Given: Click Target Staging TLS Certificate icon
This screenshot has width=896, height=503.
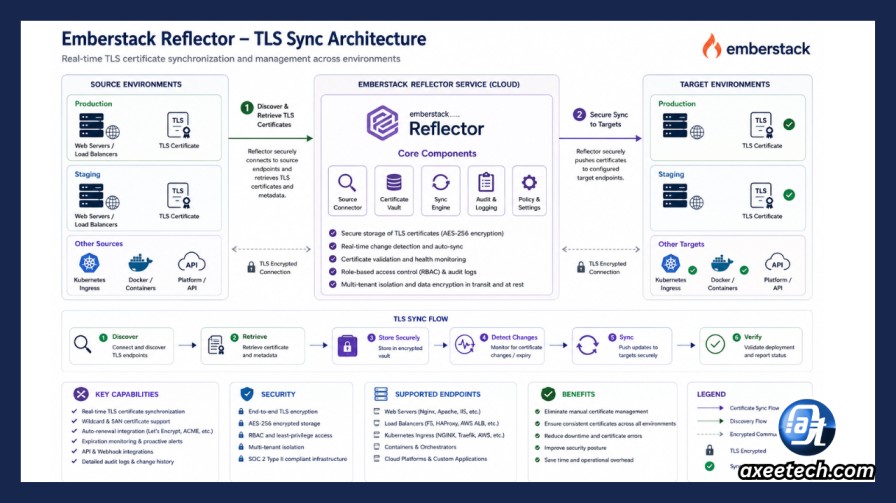Looking at the screenshot, I should [x=762, y=195].
